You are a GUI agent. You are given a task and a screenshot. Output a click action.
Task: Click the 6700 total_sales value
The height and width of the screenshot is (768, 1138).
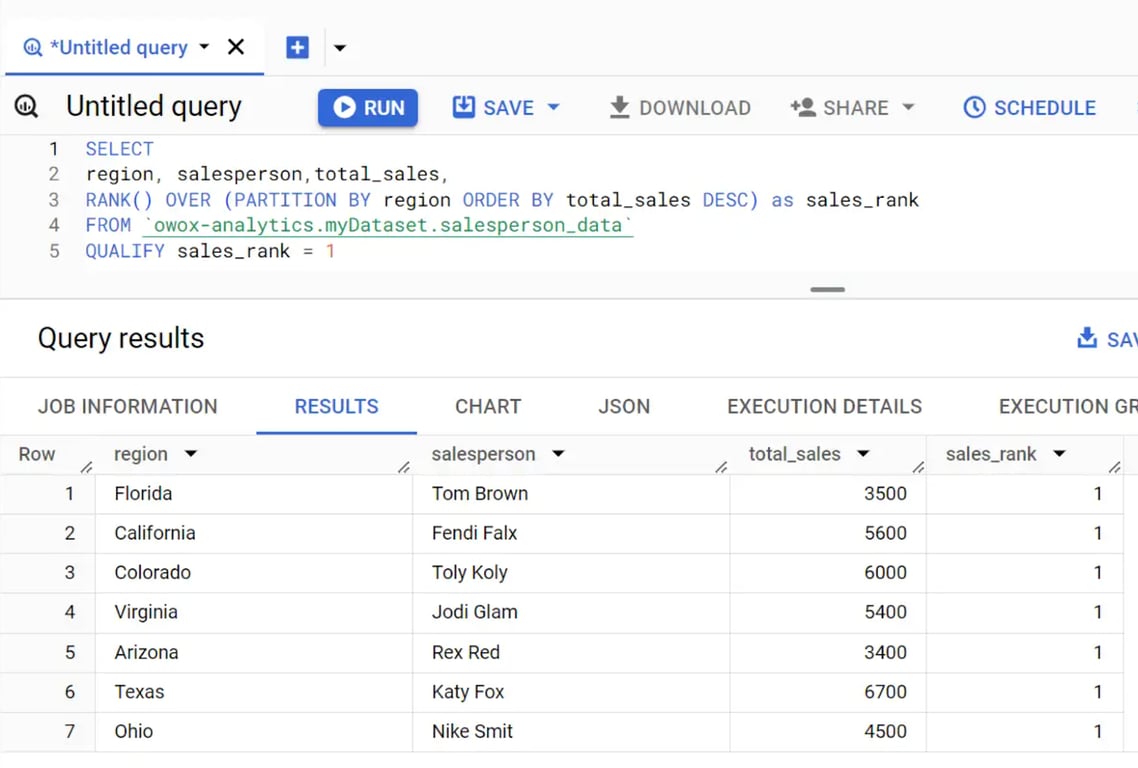(885, 692)
